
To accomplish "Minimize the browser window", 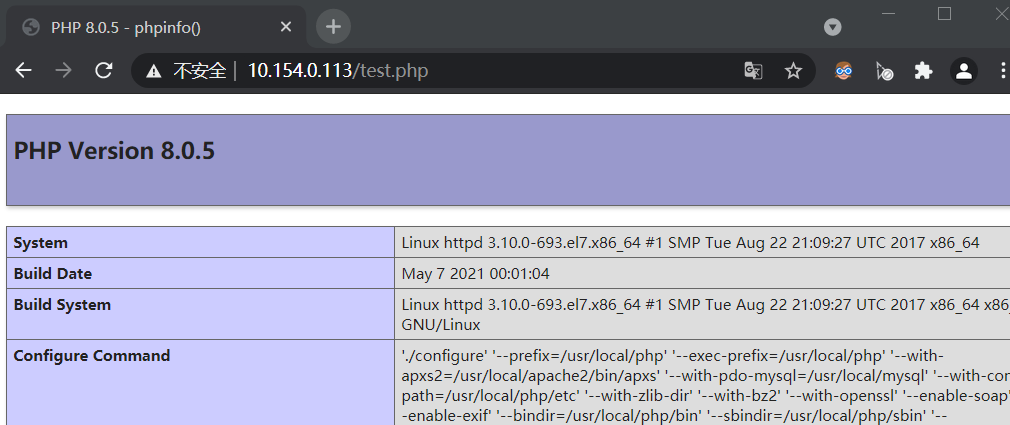I will (888, 14).
